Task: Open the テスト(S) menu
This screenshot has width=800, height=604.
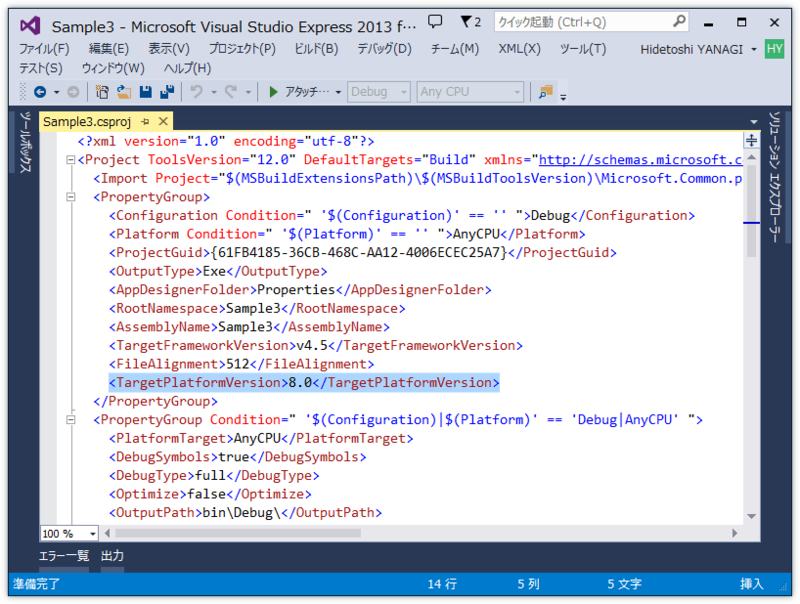Action: click(x=41, y=68)
